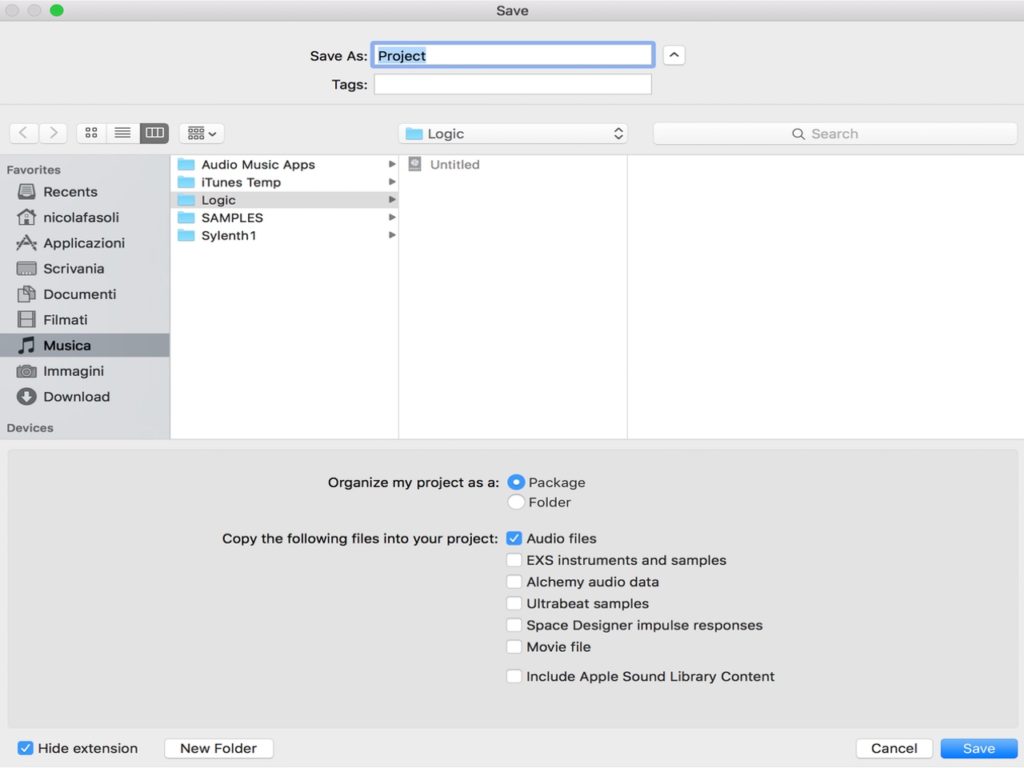Collapse the dialog with the chevron button
1024x768 pixels.
[674, 55]
